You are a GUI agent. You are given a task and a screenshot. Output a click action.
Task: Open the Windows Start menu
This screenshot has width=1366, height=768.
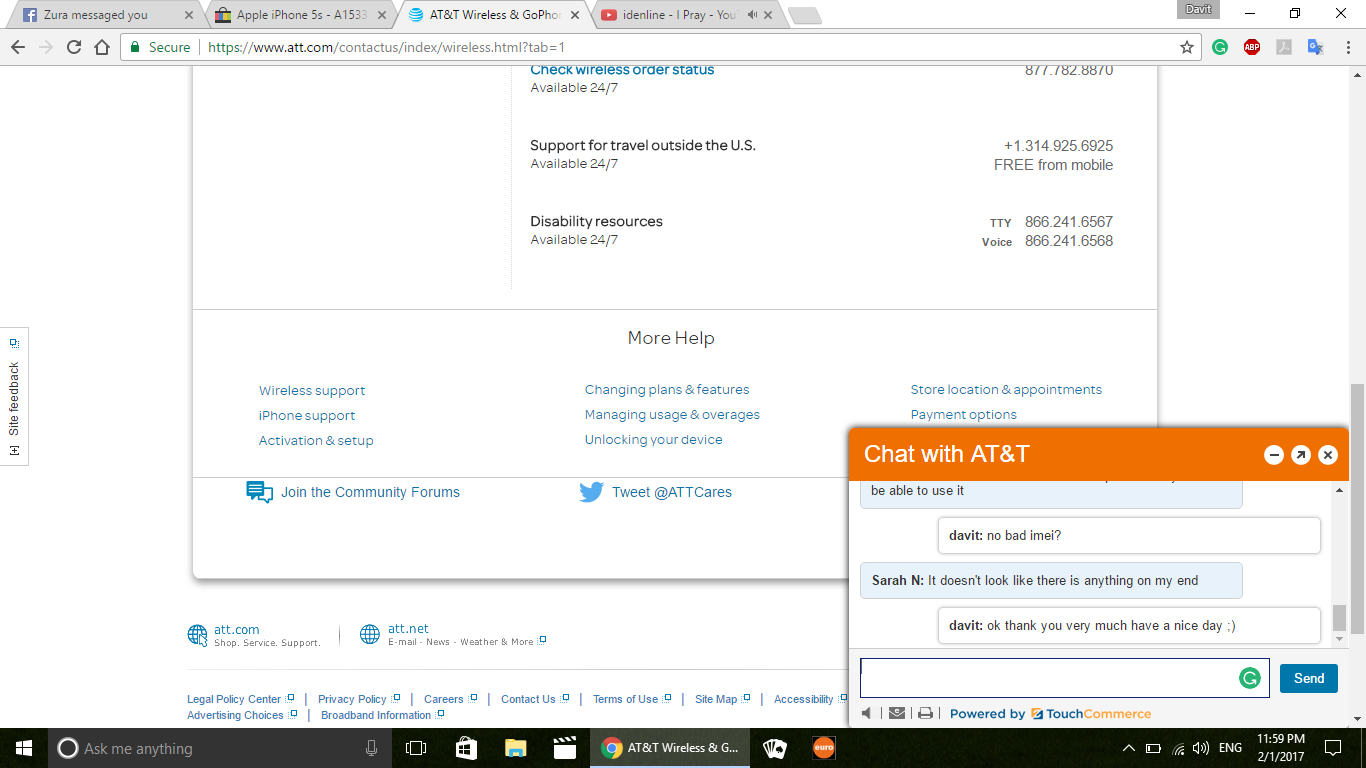click(23, 748)
